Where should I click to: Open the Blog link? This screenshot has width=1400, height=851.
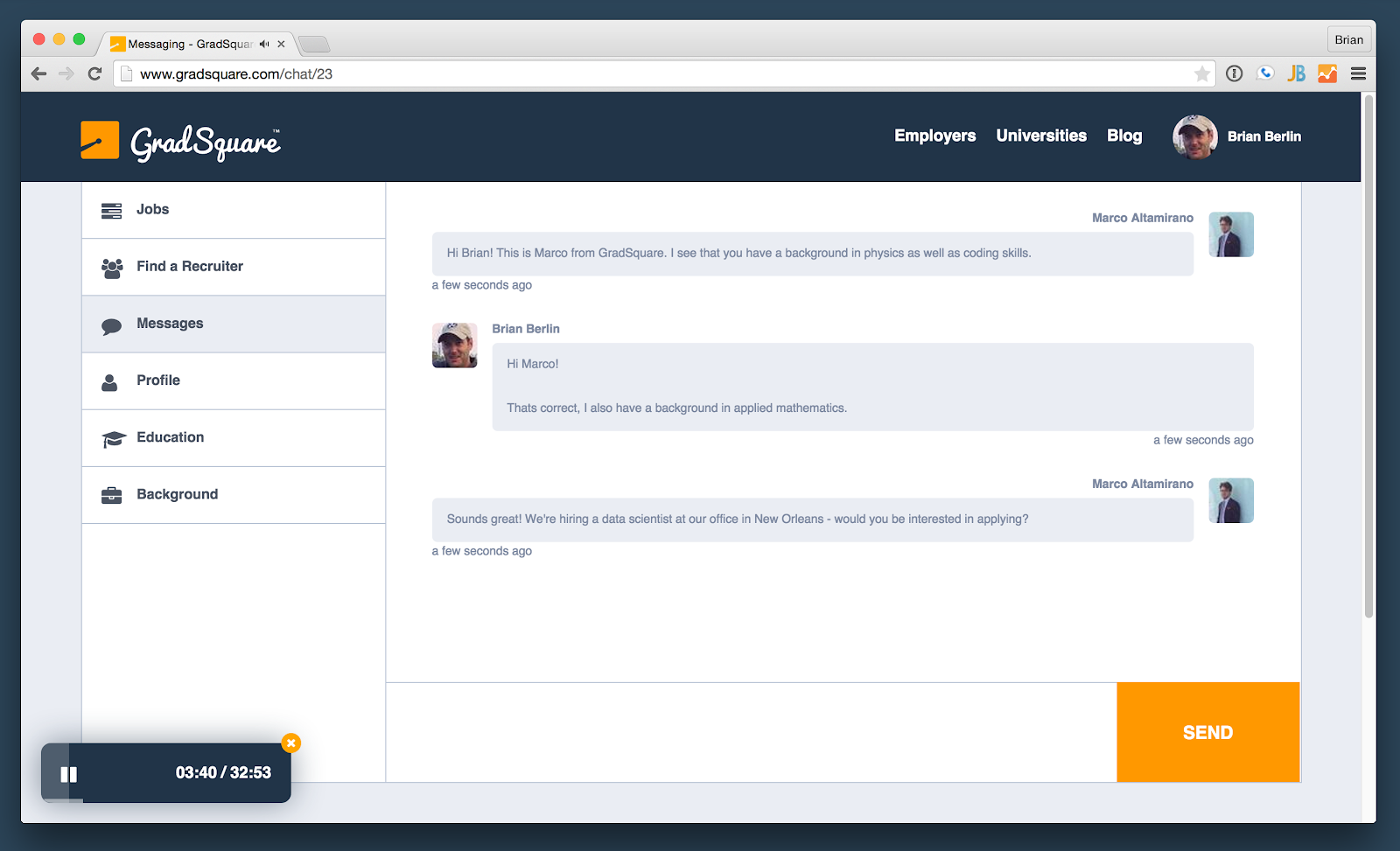tap(1124, 136)
